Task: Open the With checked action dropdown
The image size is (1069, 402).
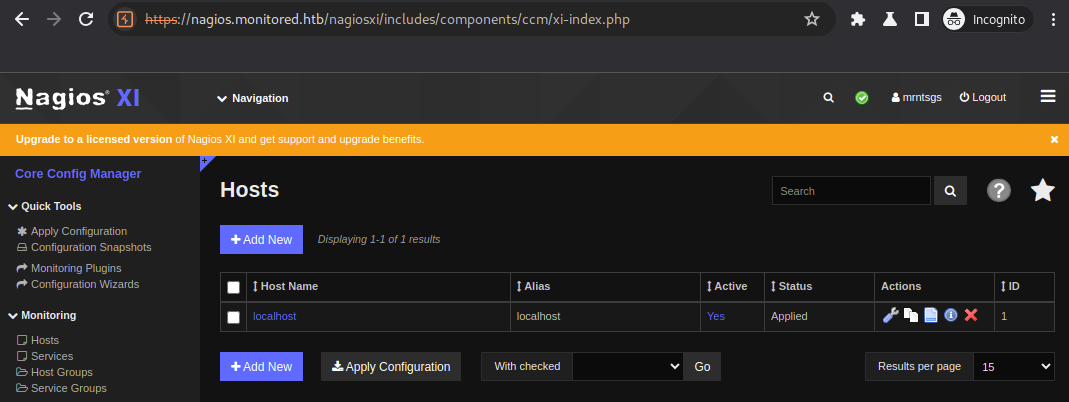Action: 628,367
